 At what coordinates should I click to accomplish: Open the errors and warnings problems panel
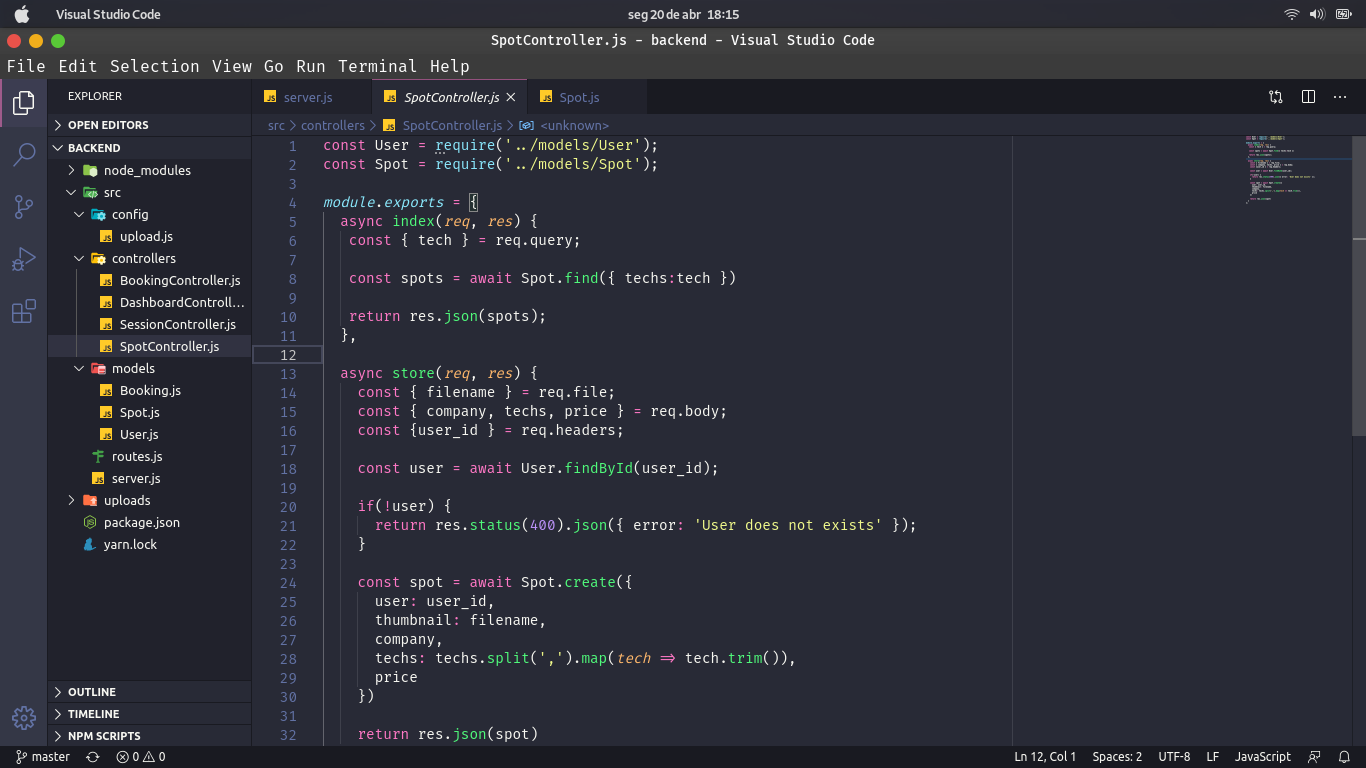point(141,757)
